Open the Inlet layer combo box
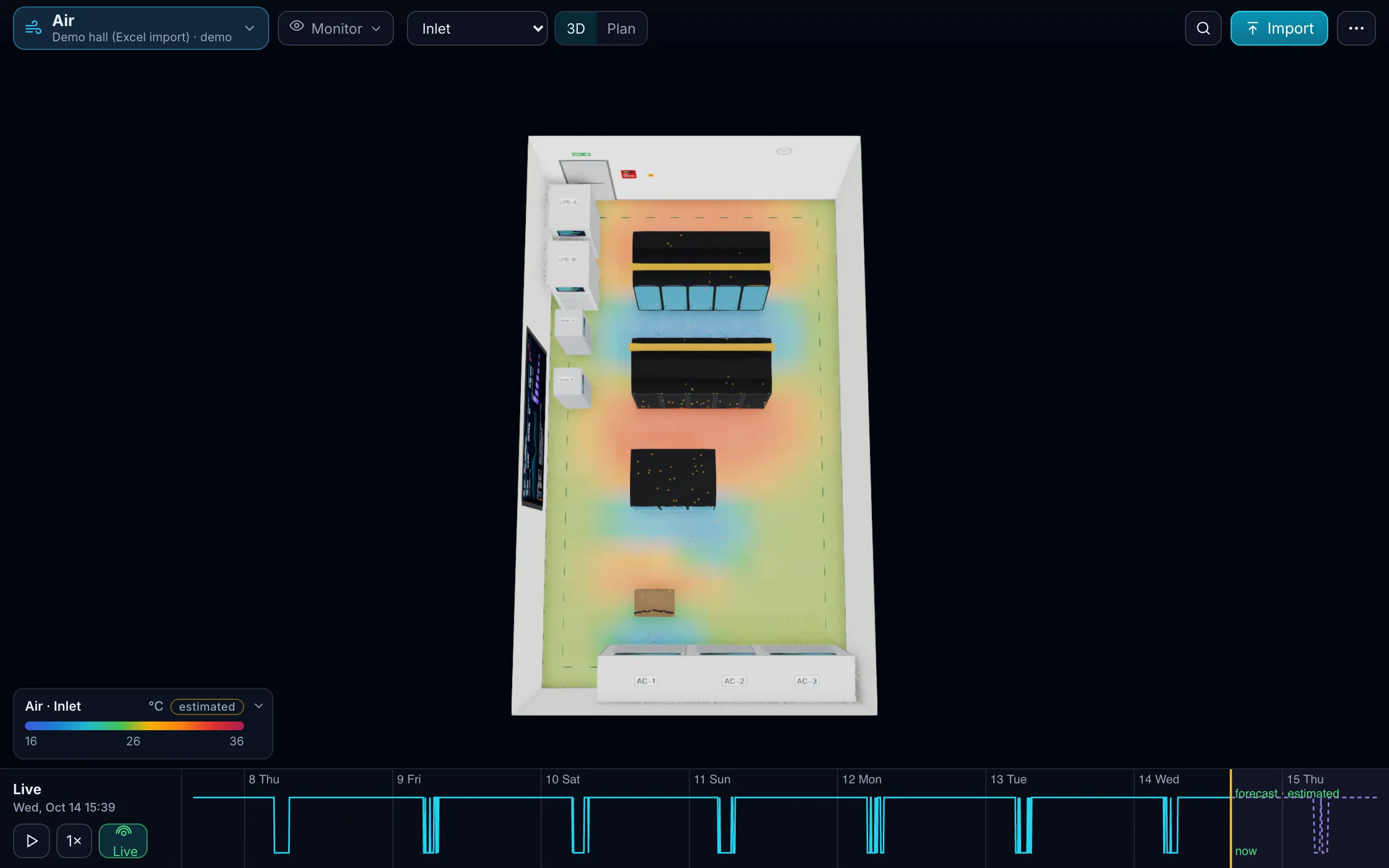Viewport: 1389px width, 868px height. pos(477,28)
